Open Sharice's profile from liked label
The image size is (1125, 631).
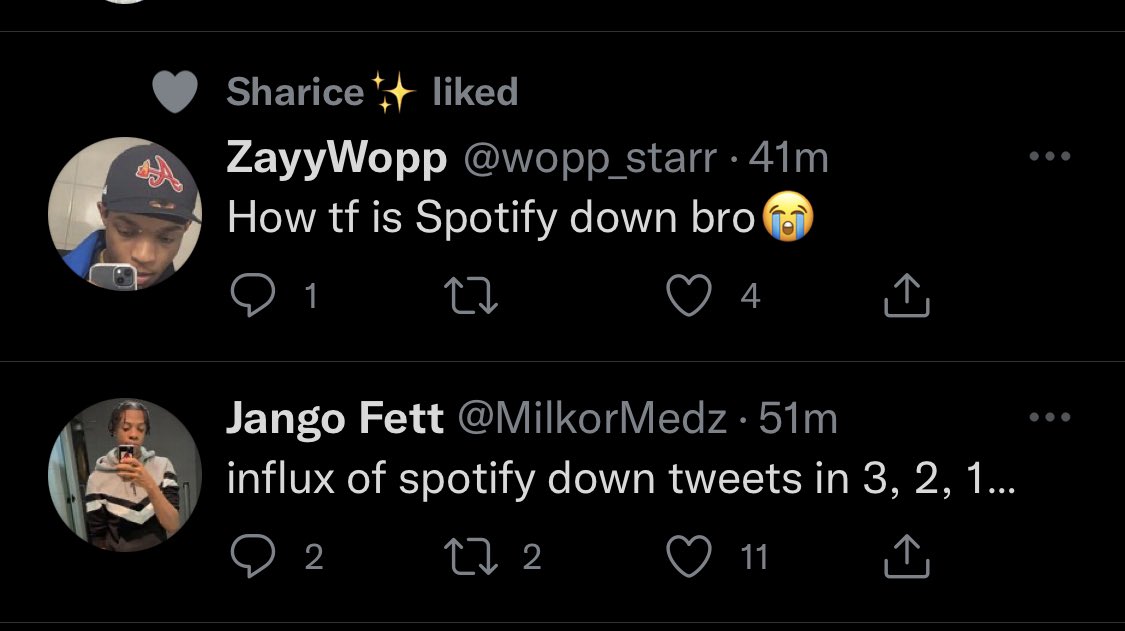pyautogui.click(x=296, y=93)
